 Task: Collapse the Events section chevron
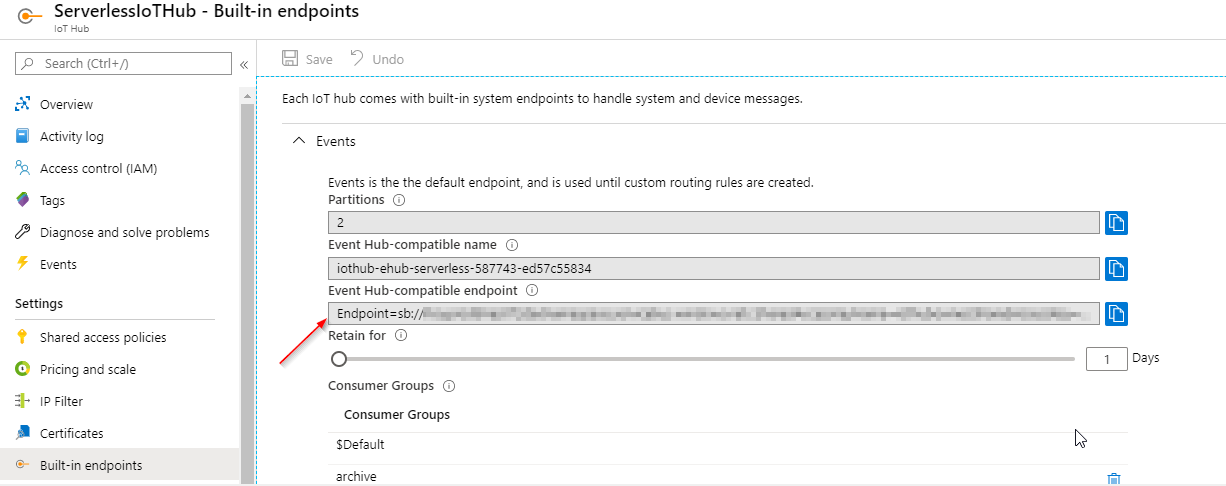[x=298, y=141]
